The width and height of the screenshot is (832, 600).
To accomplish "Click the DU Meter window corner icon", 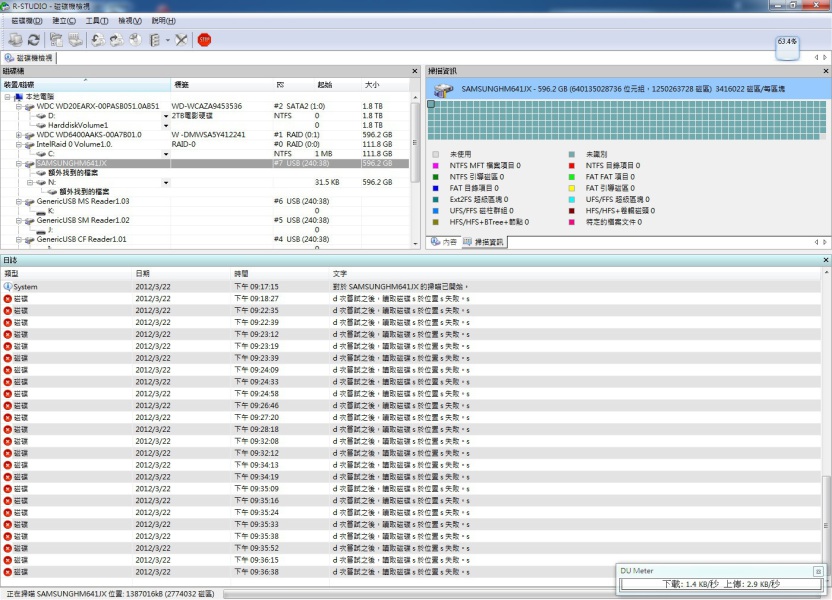I will [818, 571].
